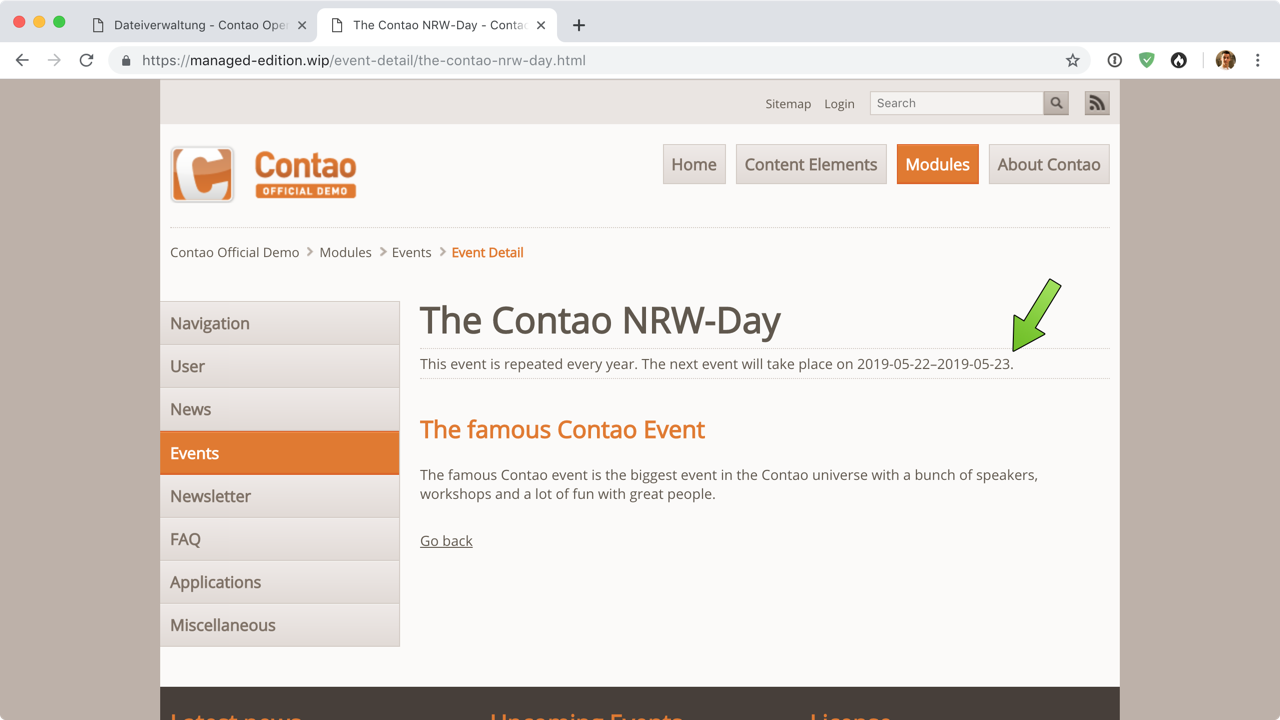The image size is (1280, 720).
Task: Open Chrome three-dot menu
Action: [x=1258, y=60]
